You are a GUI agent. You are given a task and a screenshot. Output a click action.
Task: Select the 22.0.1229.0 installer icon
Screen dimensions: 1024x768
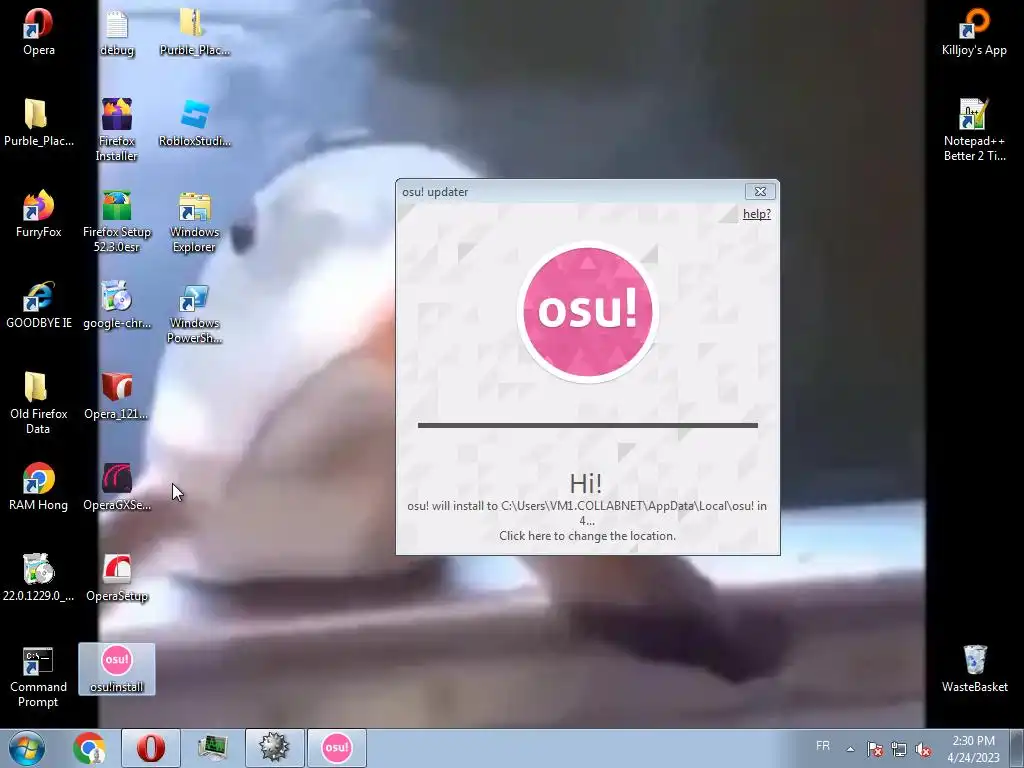point(39,577)
